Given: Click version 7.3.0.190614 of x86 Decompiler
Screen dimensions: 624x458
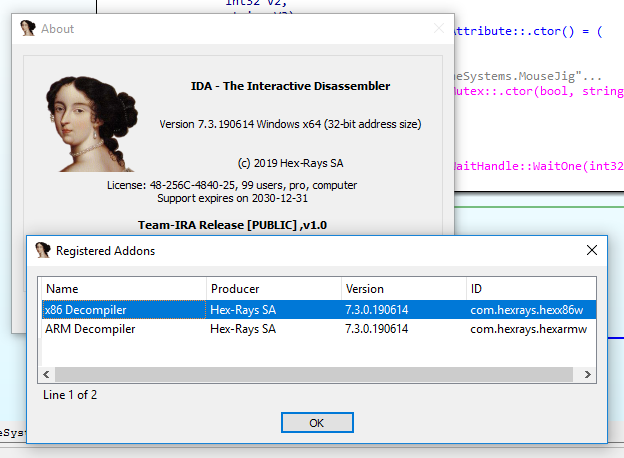Looking at the screenshot, I should pyautogui.click(x=376, y=310).
